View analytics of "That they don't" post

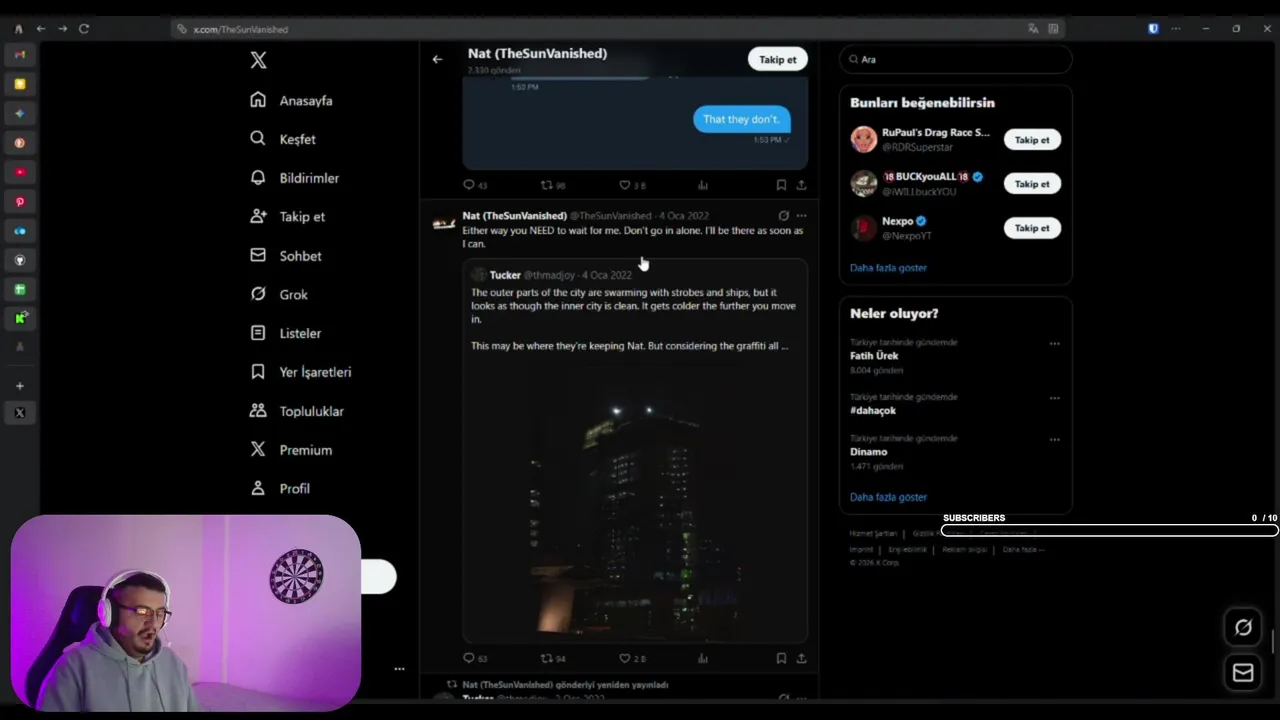[703, 185]
